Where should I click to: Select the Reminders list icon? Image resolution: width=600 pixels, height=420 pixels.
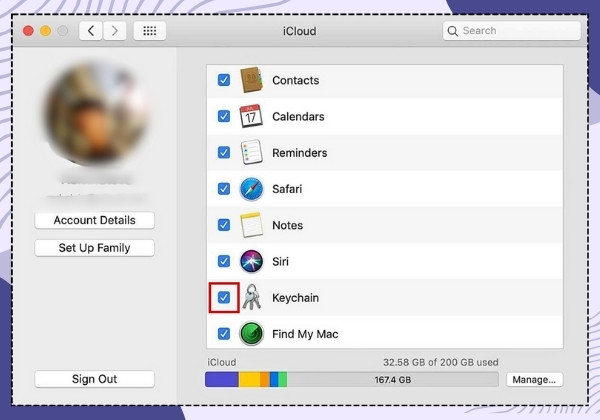pyautogui.click(x=251, y=152)
